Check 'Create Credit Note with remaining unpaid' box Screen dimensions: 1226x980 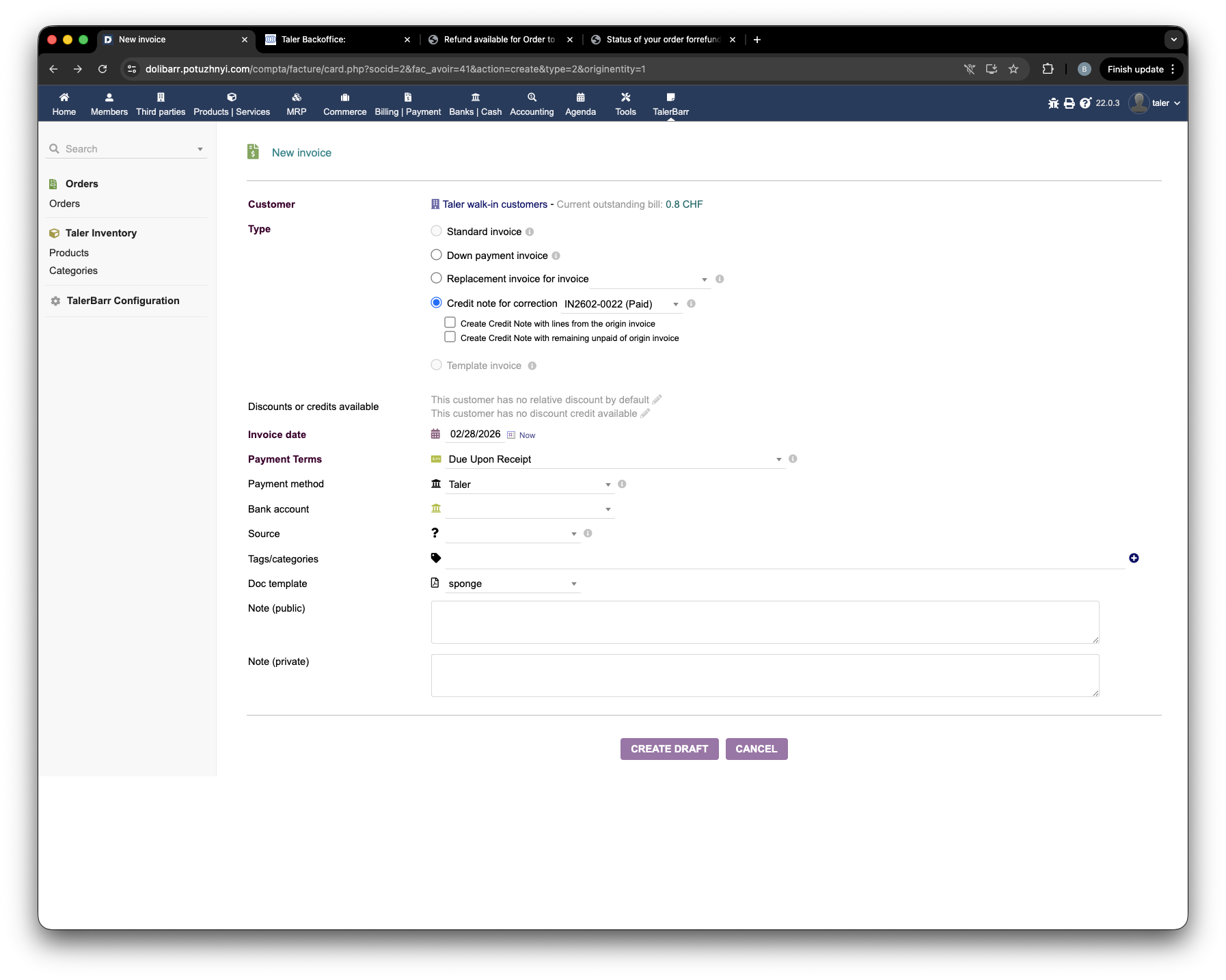coord(450,337)
